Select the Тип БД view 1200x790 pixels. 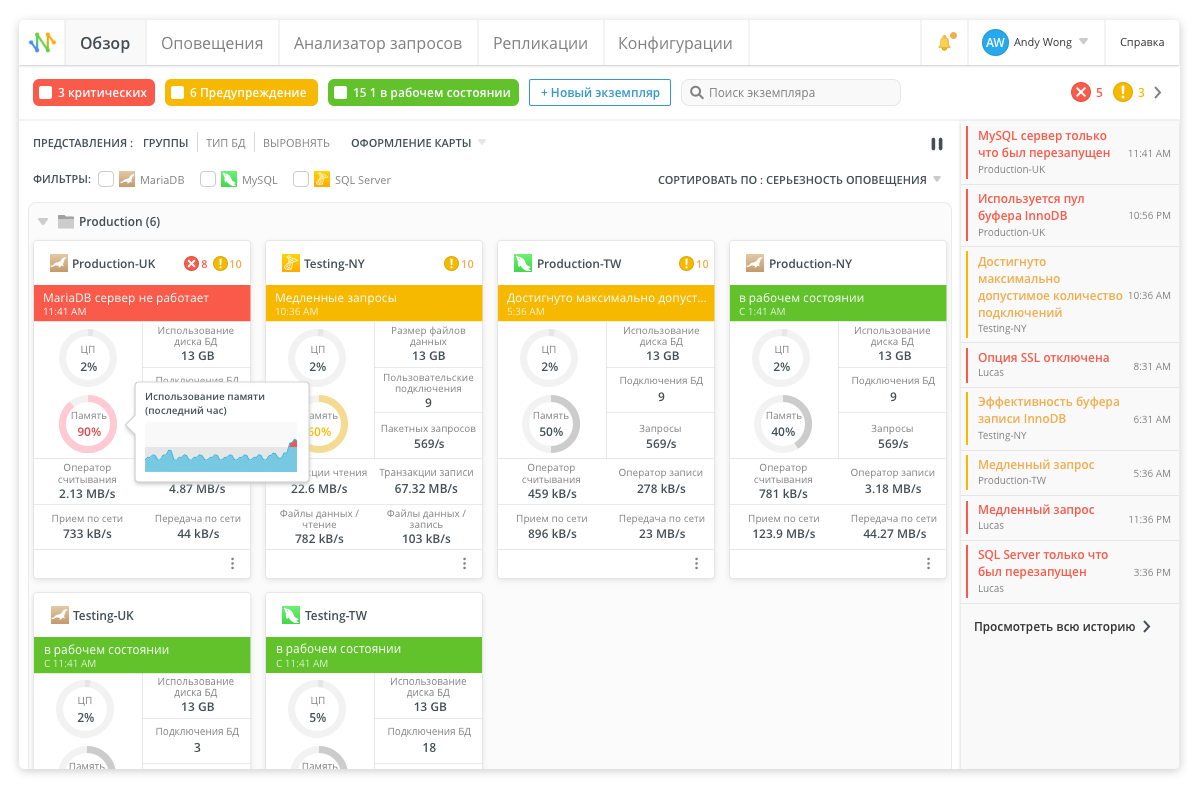tap(225, 143)
